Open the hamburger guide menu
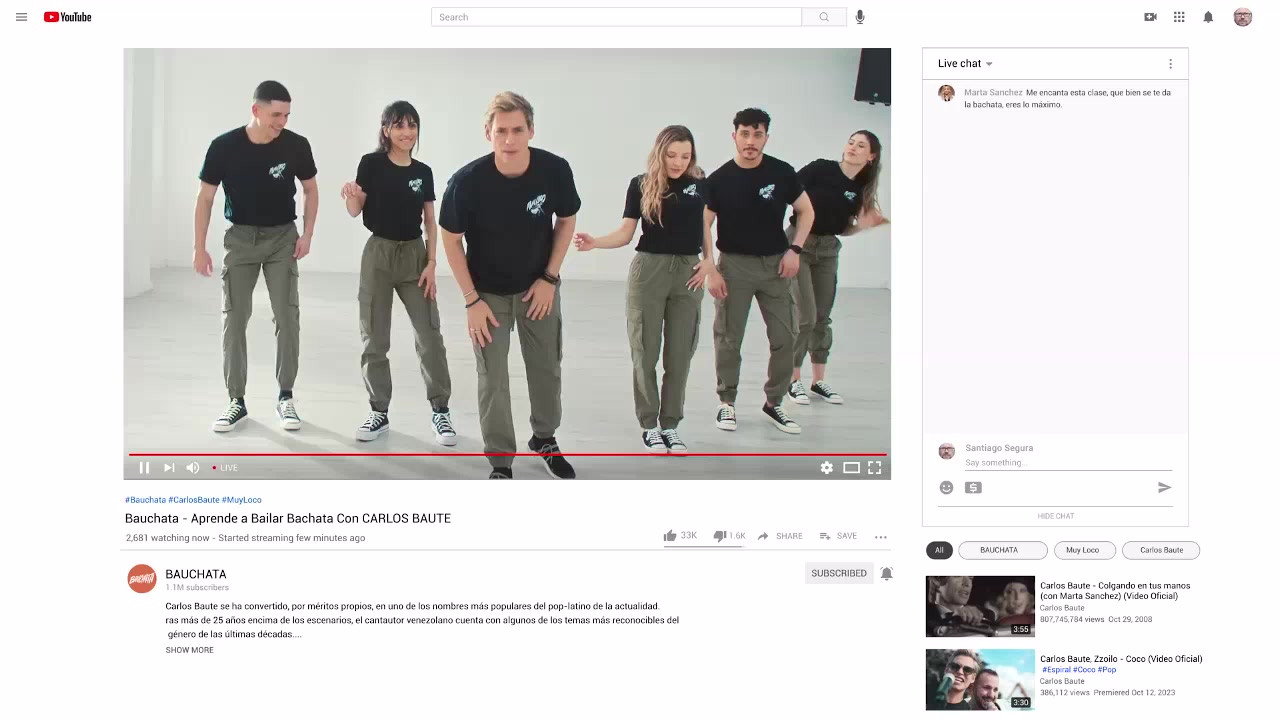Image resolution: width=1280 pixels, height=720 pixels. (21, 17)
